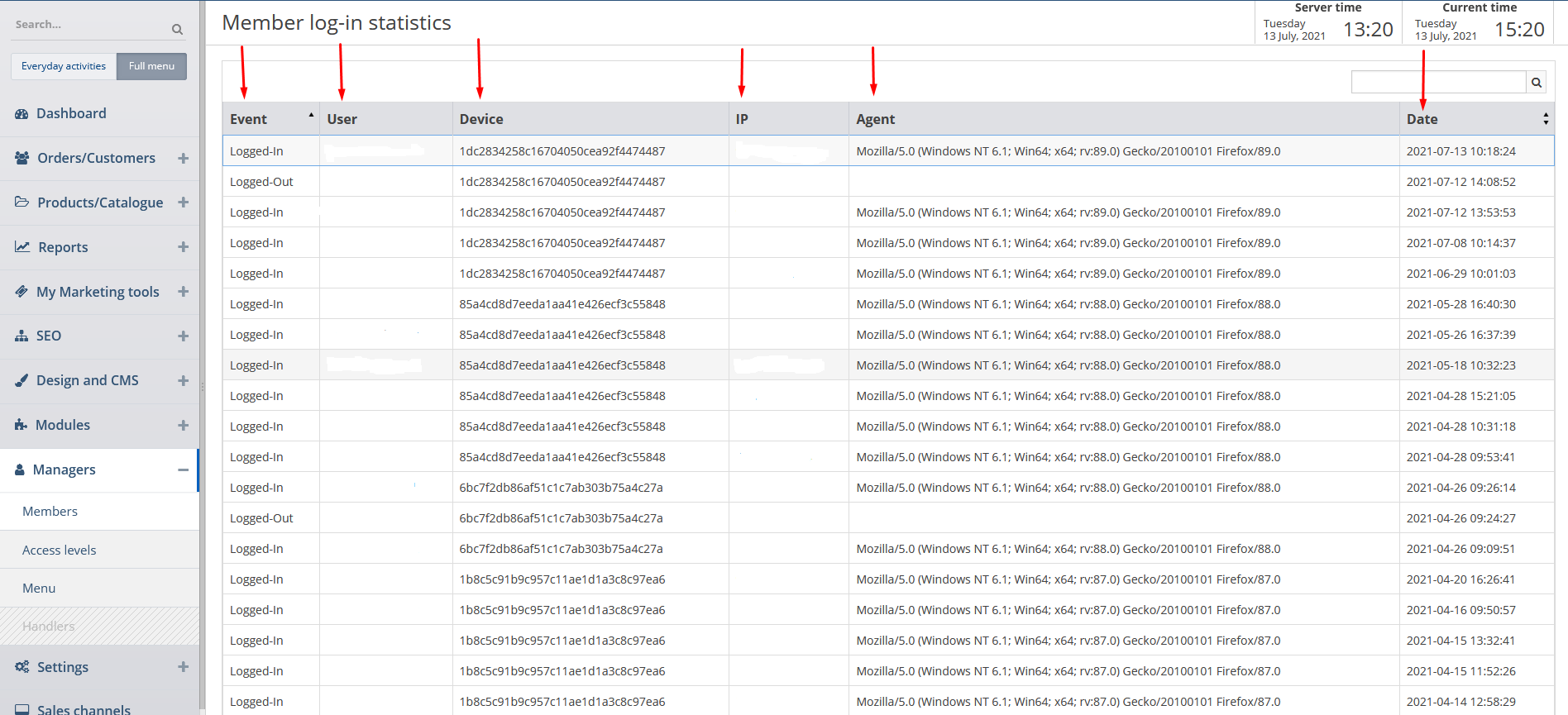Click the Design and CMS brush icon
Viewport: 1568px width, 715px height.
(22, 380)
